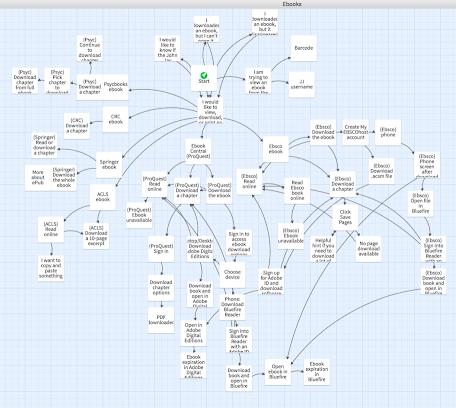
Task: Click the (Psyc) Continue to download chapter node
Action: 90,48
